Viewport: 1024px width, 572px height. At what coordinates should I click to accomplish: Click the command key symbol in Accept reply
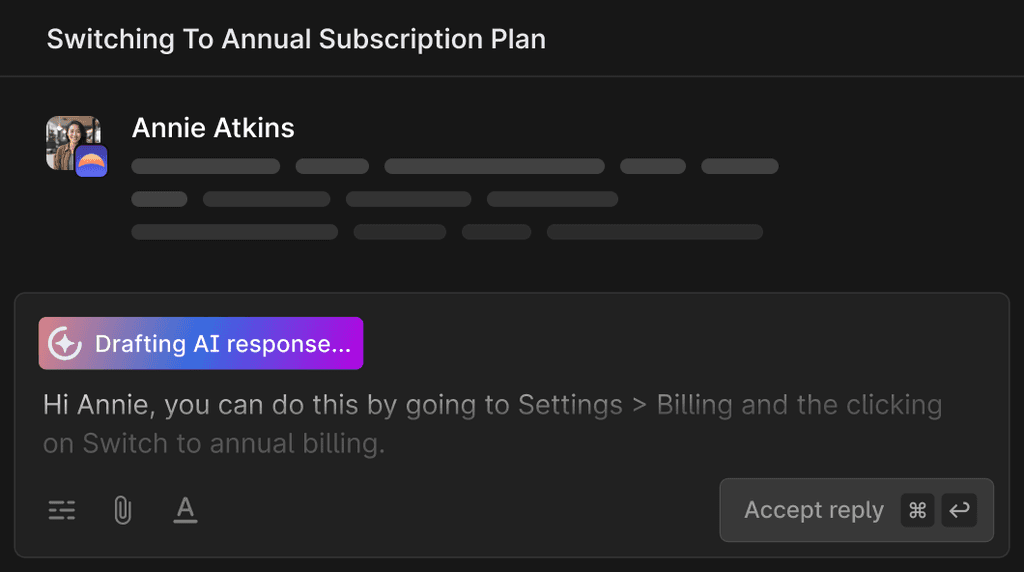coord(918,510)
